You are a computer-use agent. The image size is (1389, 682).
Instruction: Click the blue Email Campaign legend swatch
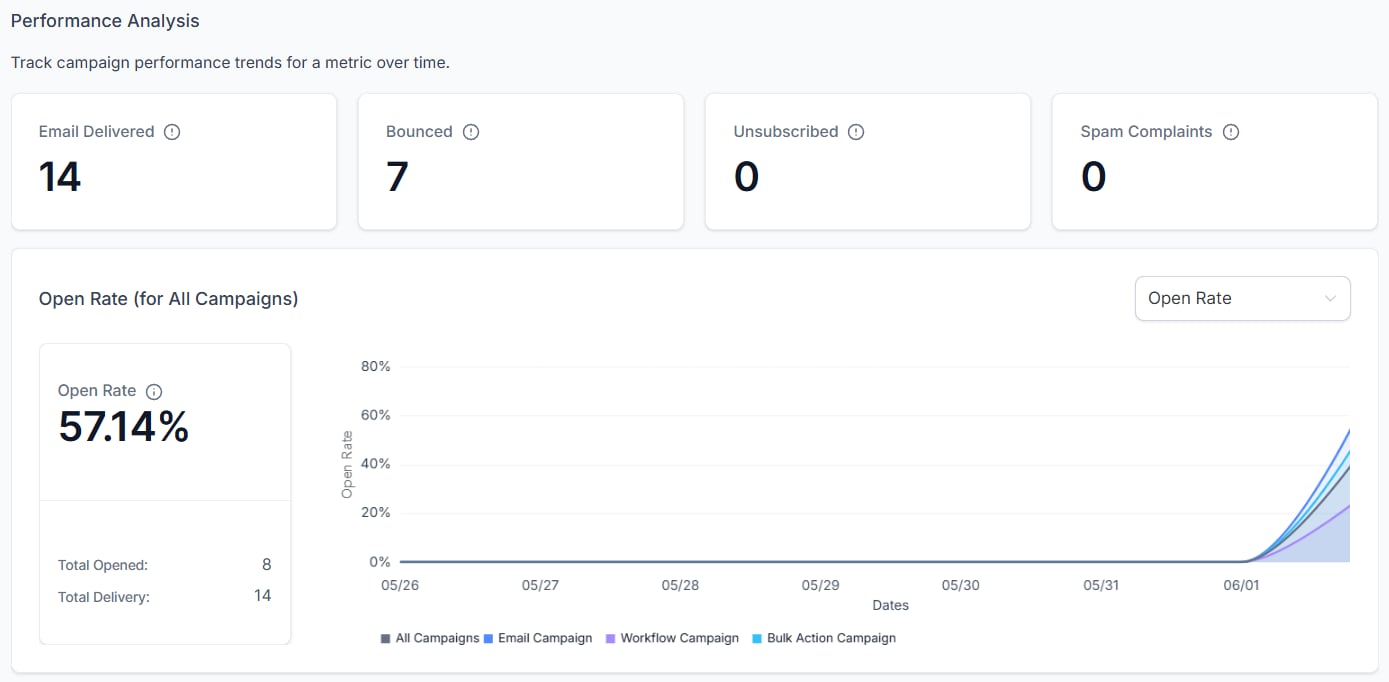[489, 638]
